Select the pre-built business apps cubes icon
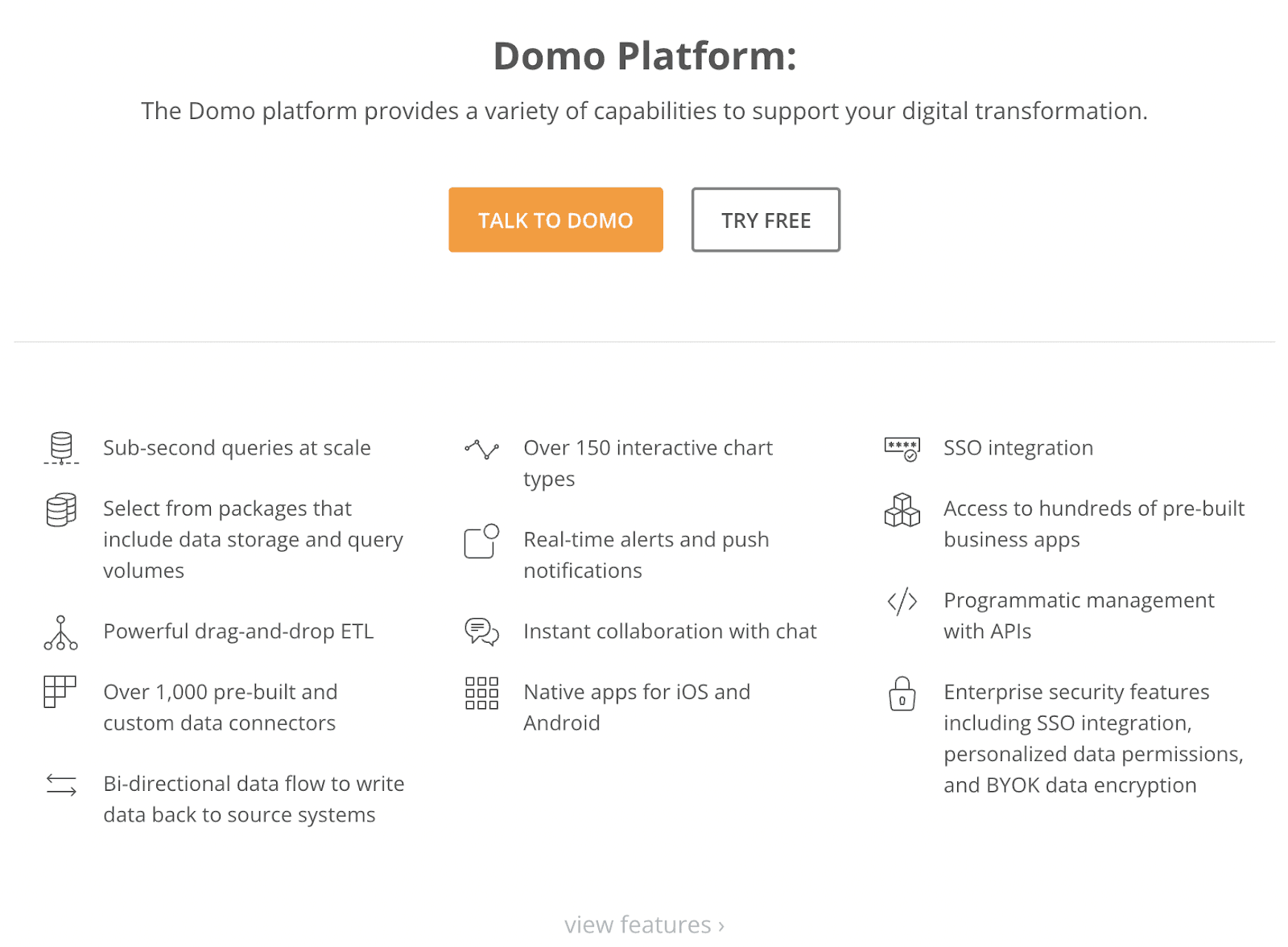 902,510
